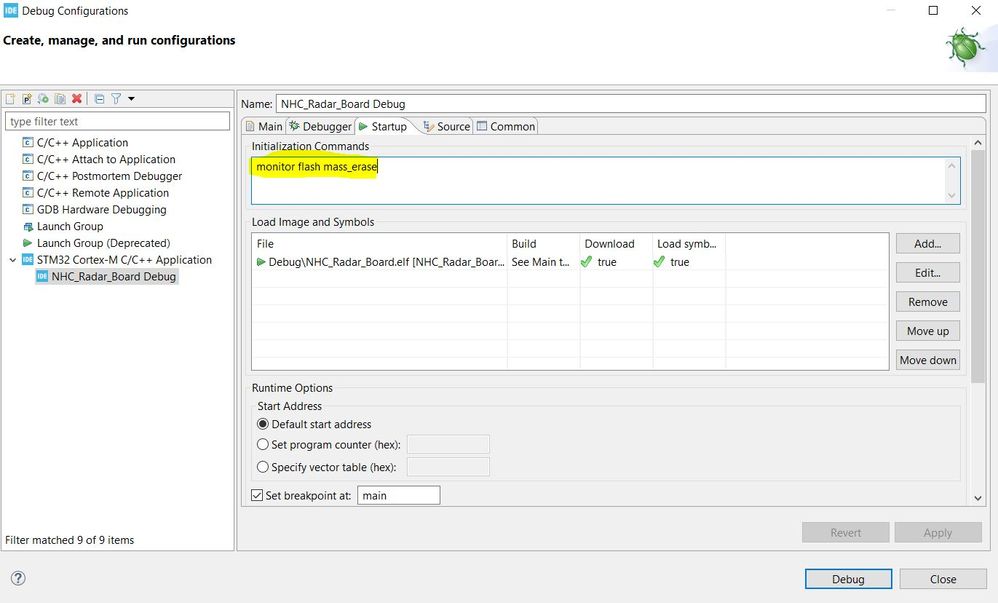Toggle the Set breakpoint at checkbox

point(257,495)
